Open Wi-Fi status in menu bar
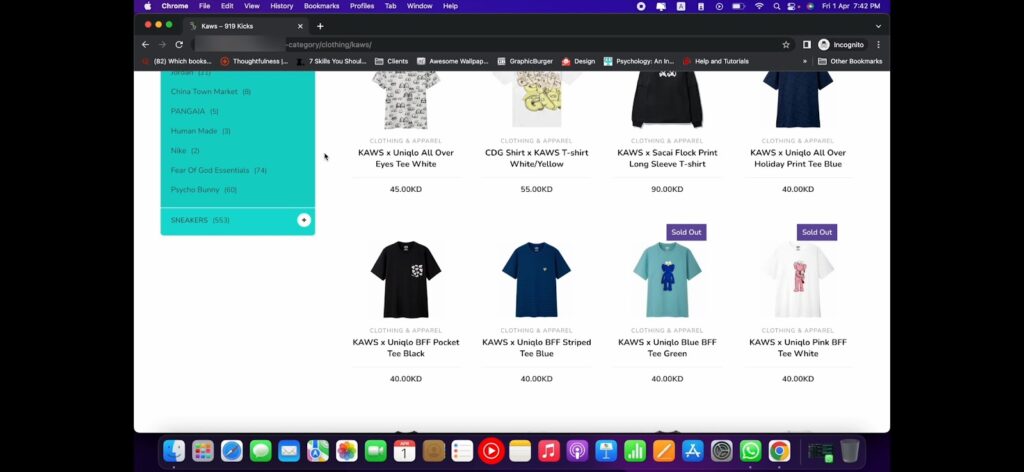Screen dimensions: 1024x472 (759, 6)
